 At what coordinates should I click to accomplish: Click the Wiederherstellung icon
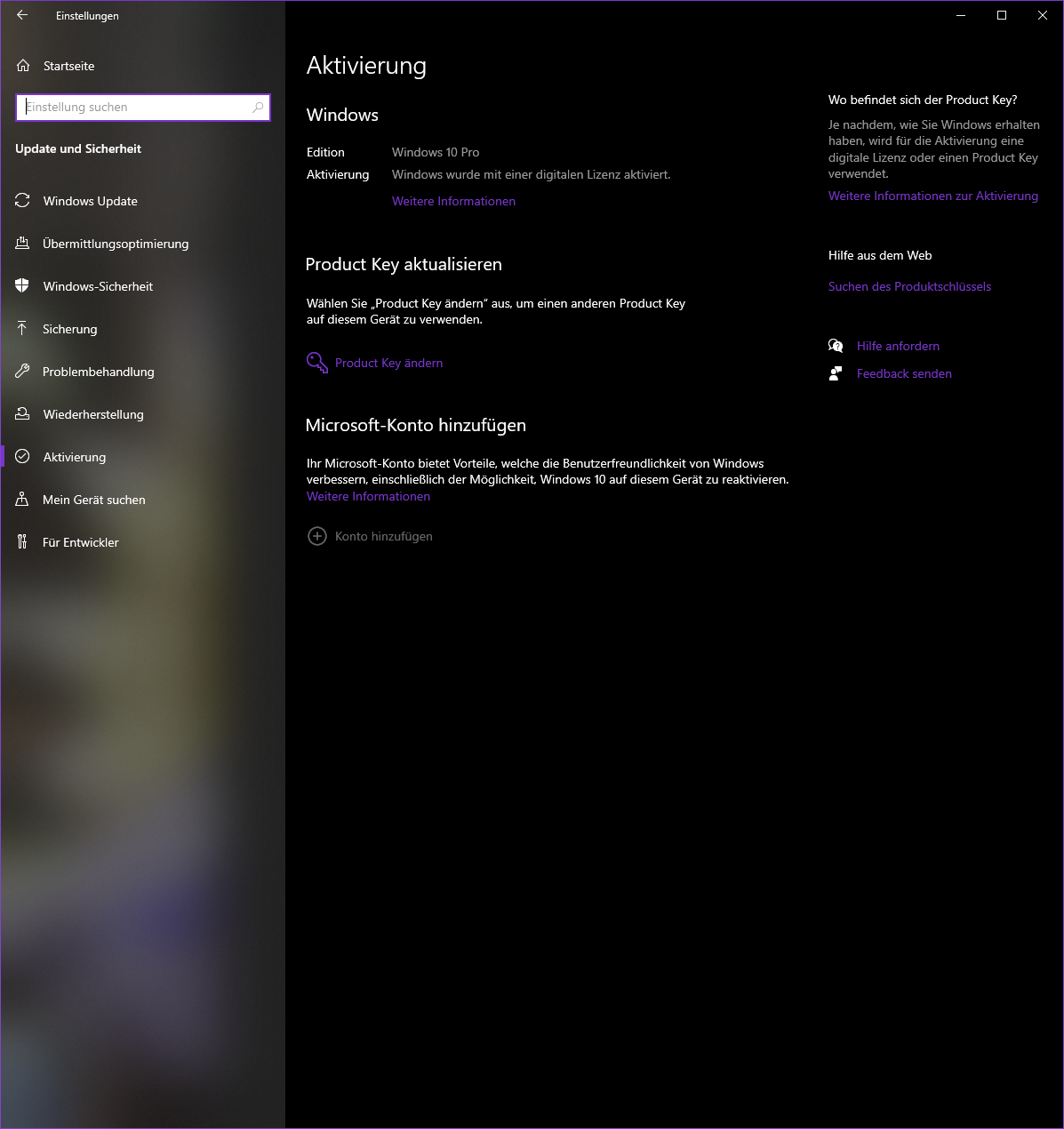click(x=22, y=414)
